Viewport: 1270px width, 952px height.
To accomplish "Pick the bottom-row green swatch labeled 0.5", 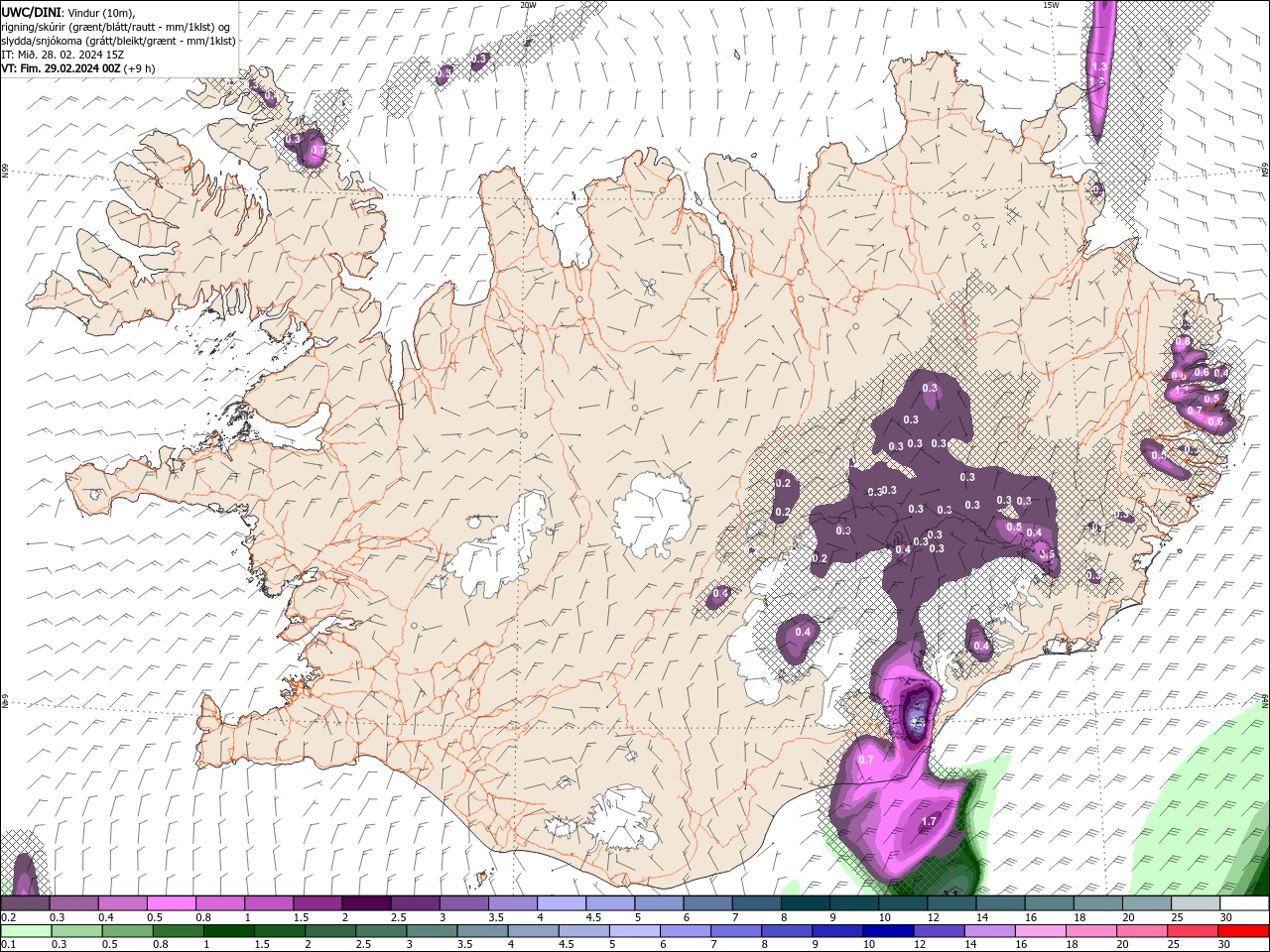I will 127,931.
